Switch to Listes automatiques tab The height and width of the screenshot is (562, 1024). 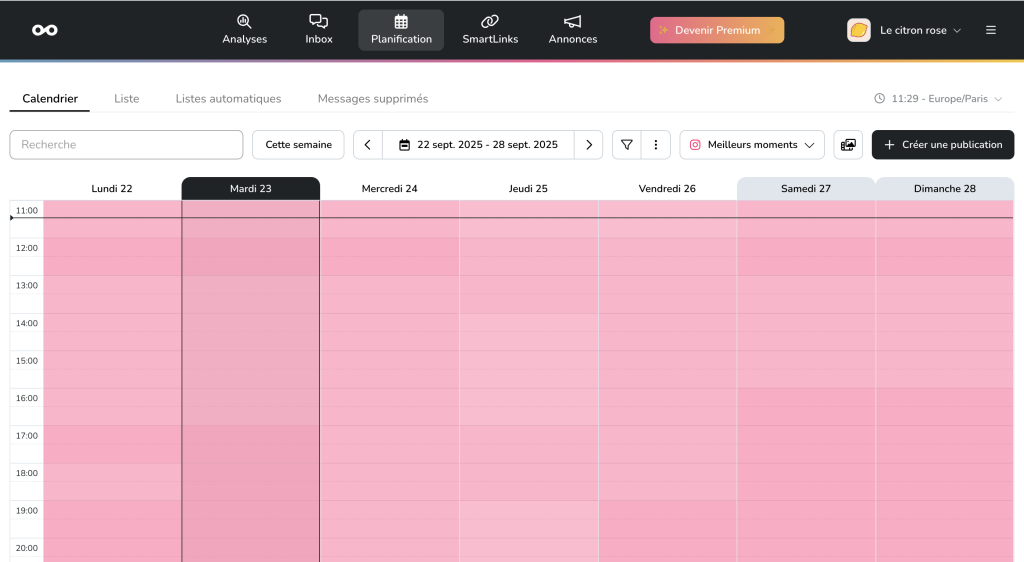(228, 99)
